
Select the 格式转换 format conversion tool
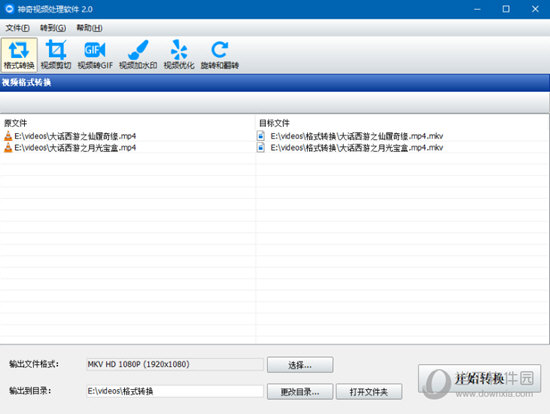click(x=19, y=55)
